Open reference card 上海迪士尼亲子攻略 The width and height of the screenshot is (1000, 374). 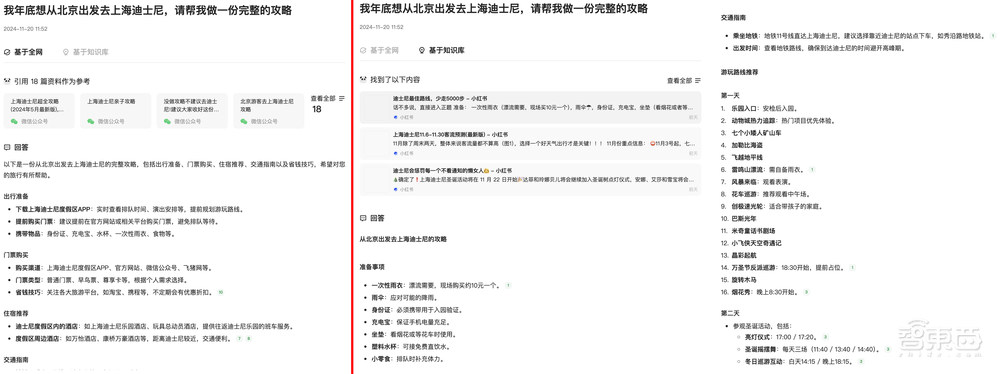tap(116, 110)
